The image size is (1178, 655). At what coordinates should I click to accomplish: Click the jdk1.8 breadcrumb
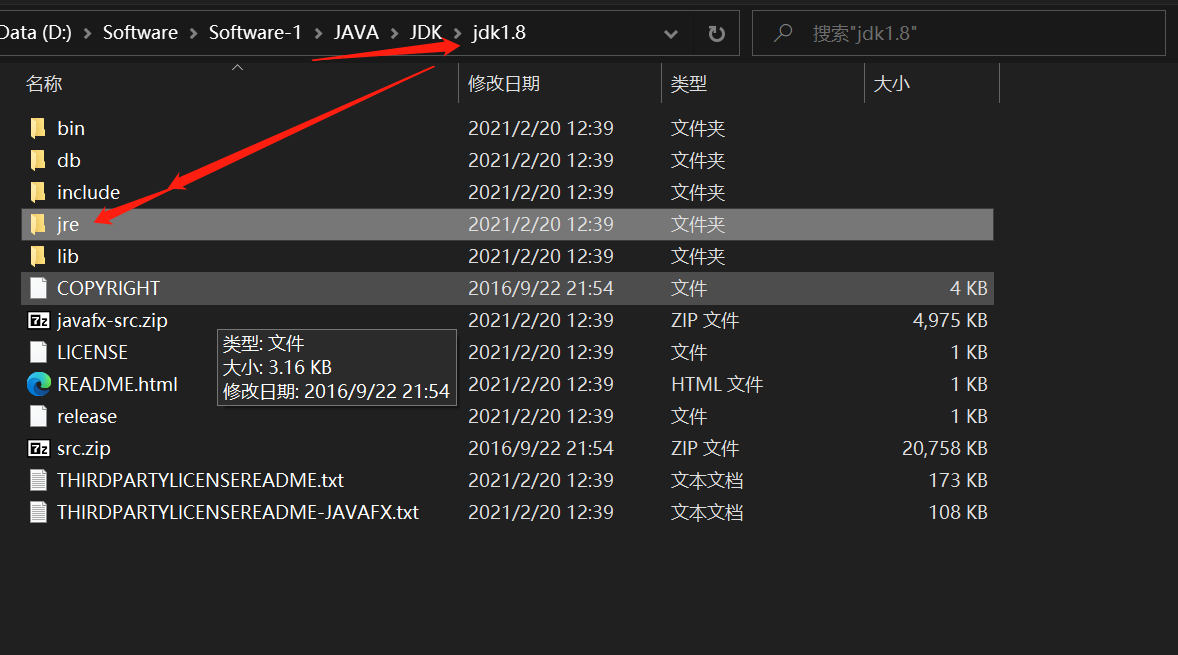[499, 33]
